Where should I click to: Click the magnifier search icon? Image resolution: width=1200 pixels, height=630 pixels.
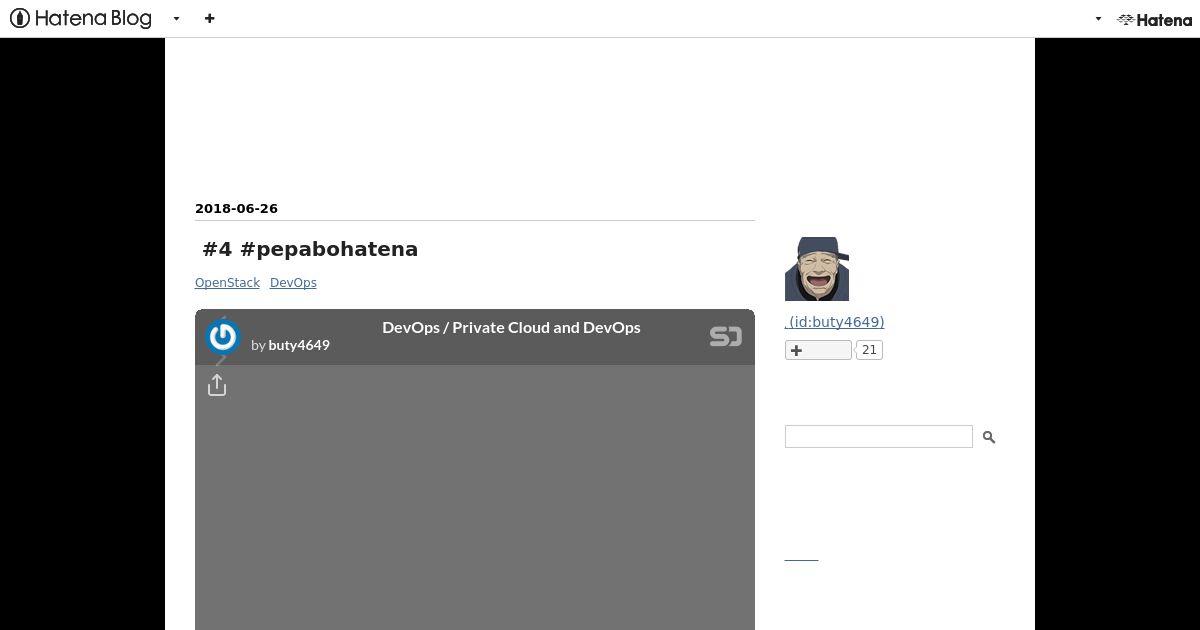click(989, 437)
